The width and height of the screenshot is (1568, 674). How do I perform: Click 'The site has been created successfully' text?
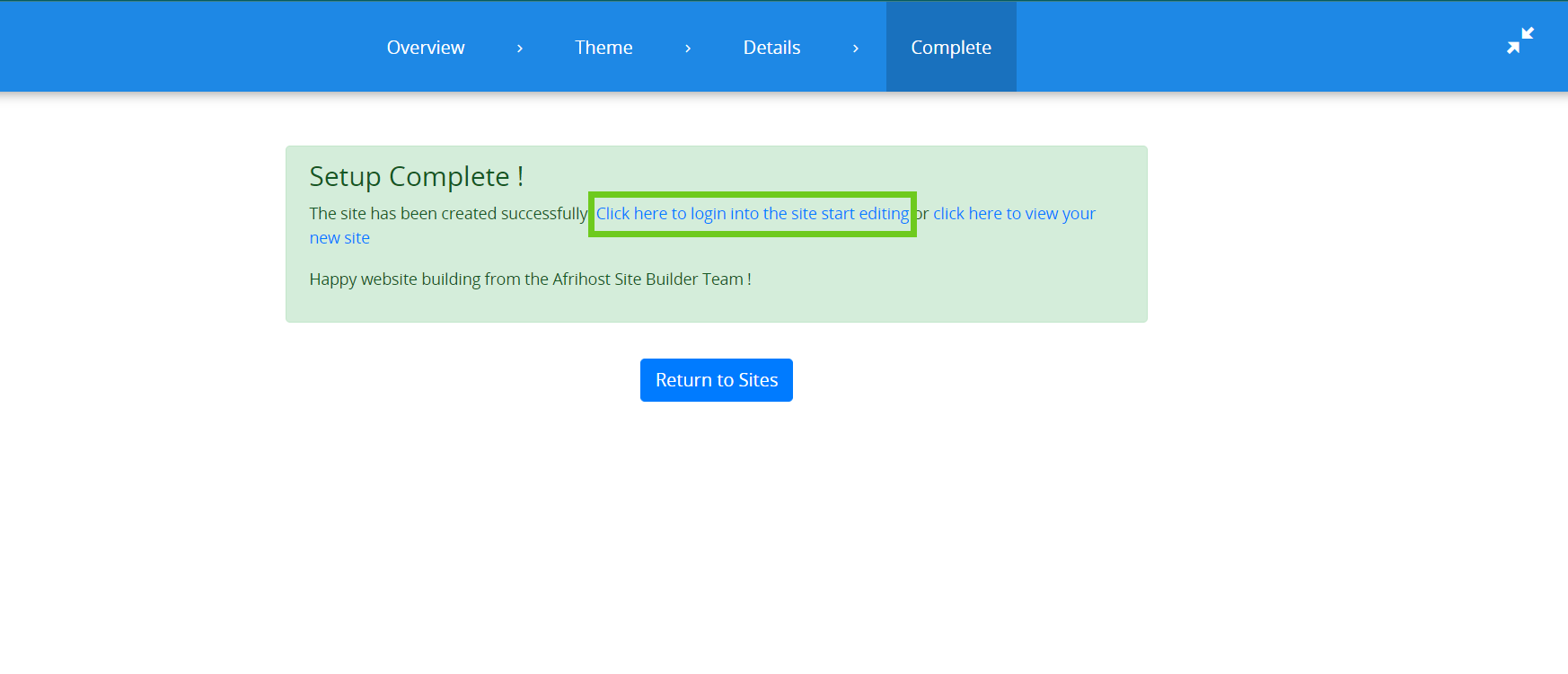[447, 214]
